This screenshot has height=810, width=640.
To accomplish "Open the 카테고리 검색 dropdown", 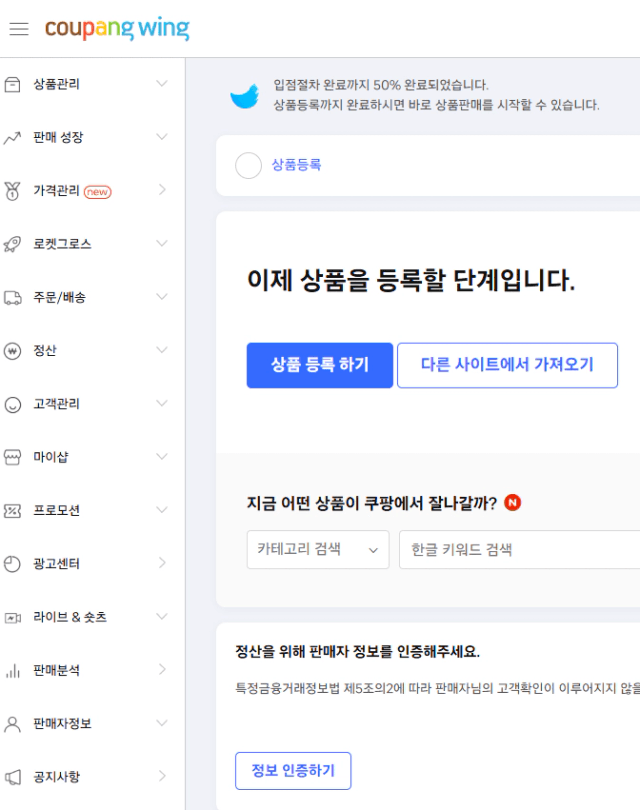I will click(x=318, y=550).
